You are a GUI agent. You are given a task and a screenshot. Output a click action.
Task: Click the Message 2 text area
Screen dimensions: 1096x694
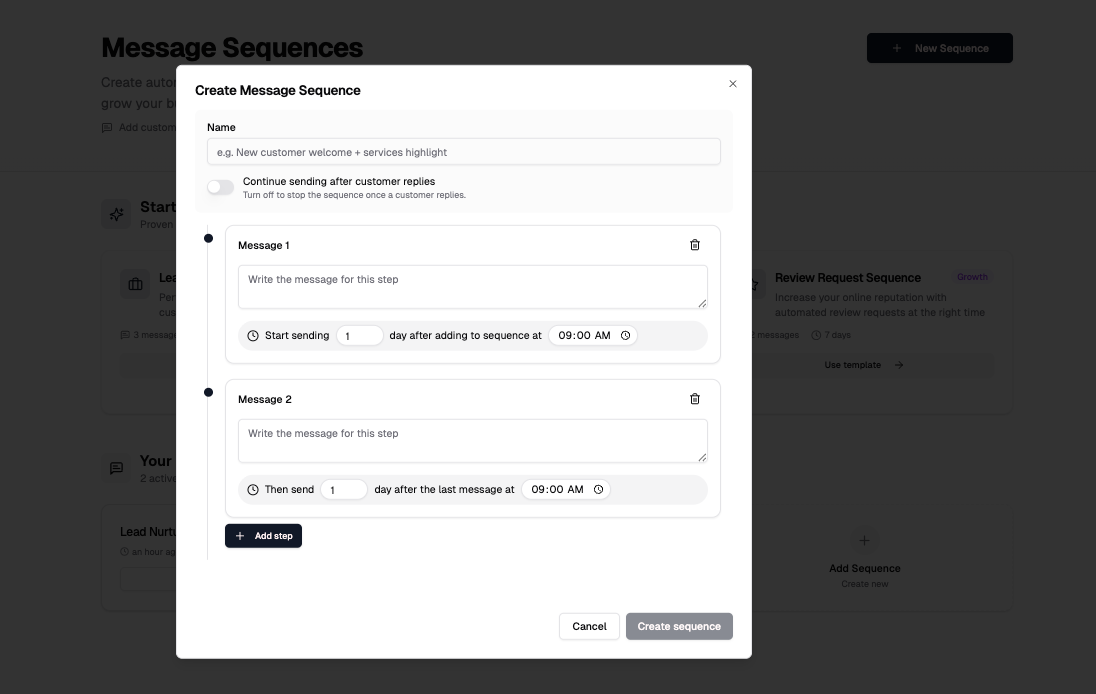click(473, 440)
